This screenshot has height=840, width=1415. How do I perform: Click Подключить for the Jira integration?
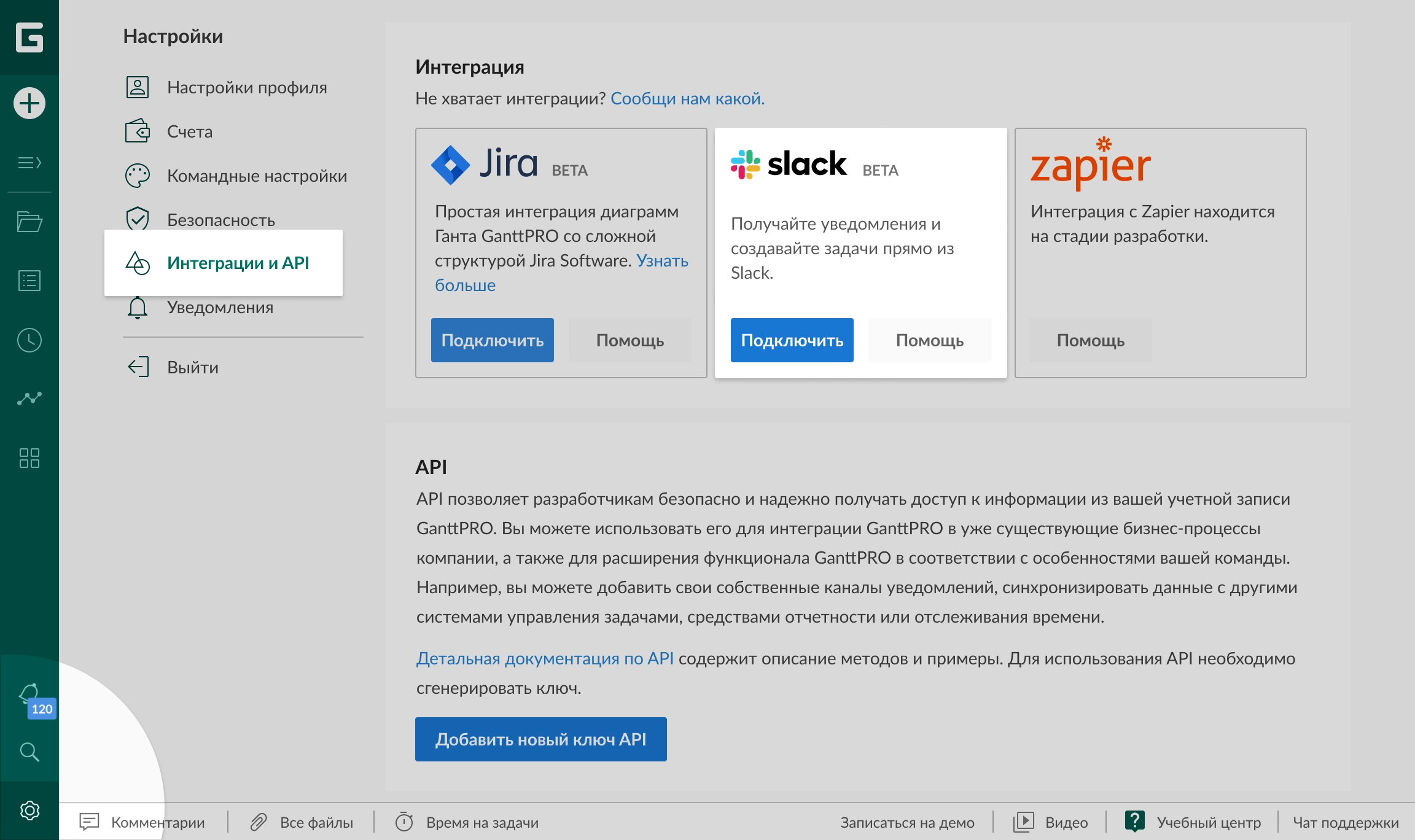492,340
